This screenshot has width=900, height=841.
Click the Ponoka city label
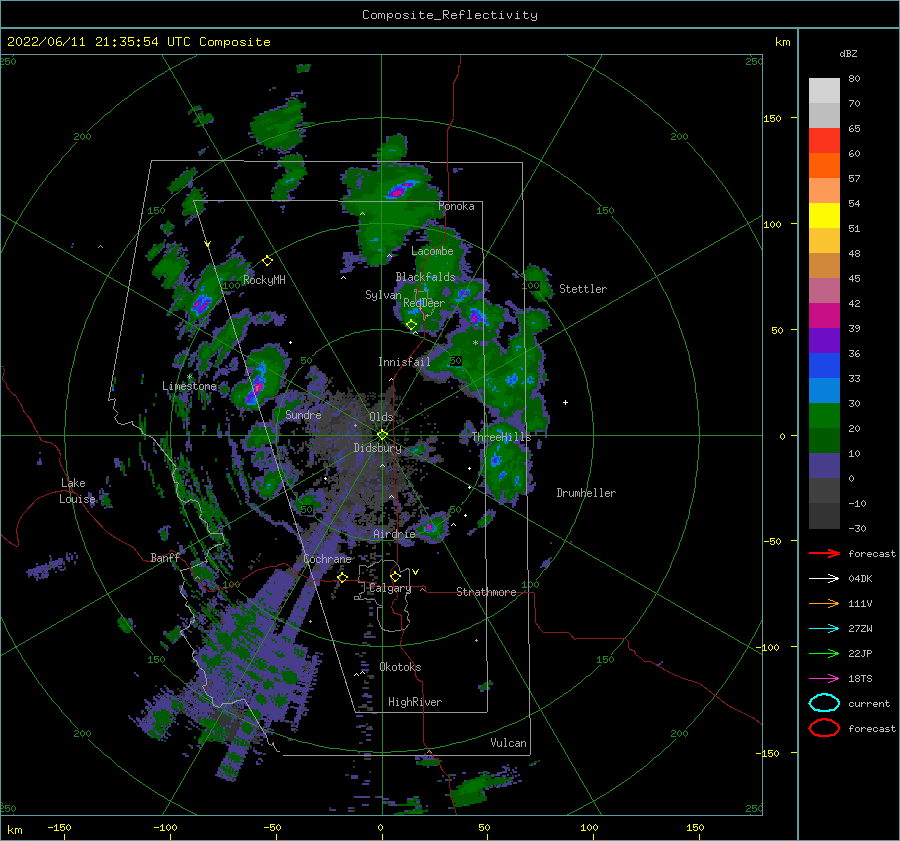point(456,206)
